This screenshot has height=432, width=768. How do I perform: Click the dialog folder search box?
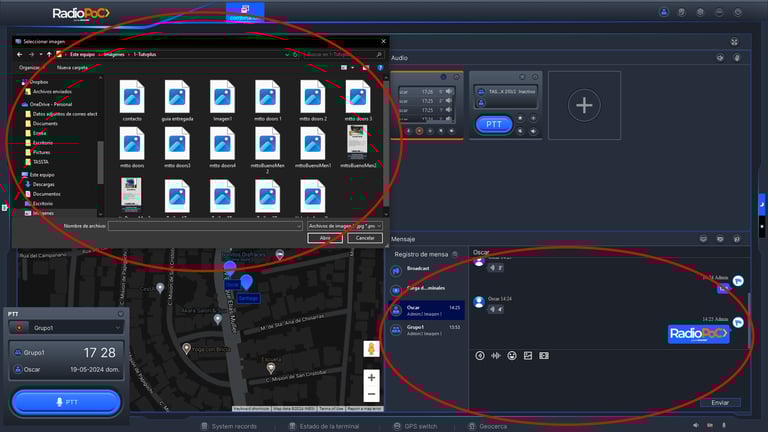tap(342, 54)
